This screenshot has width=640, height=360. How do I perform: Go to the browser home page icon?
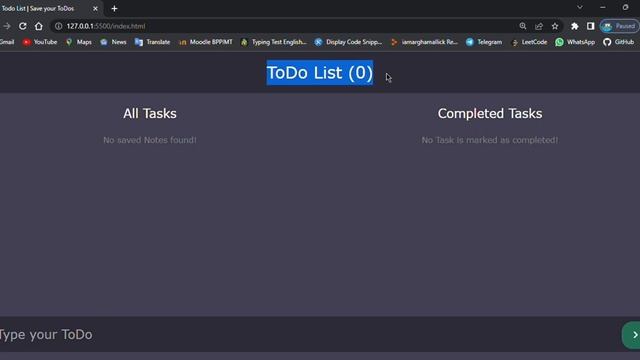click(x=39, y=26)
